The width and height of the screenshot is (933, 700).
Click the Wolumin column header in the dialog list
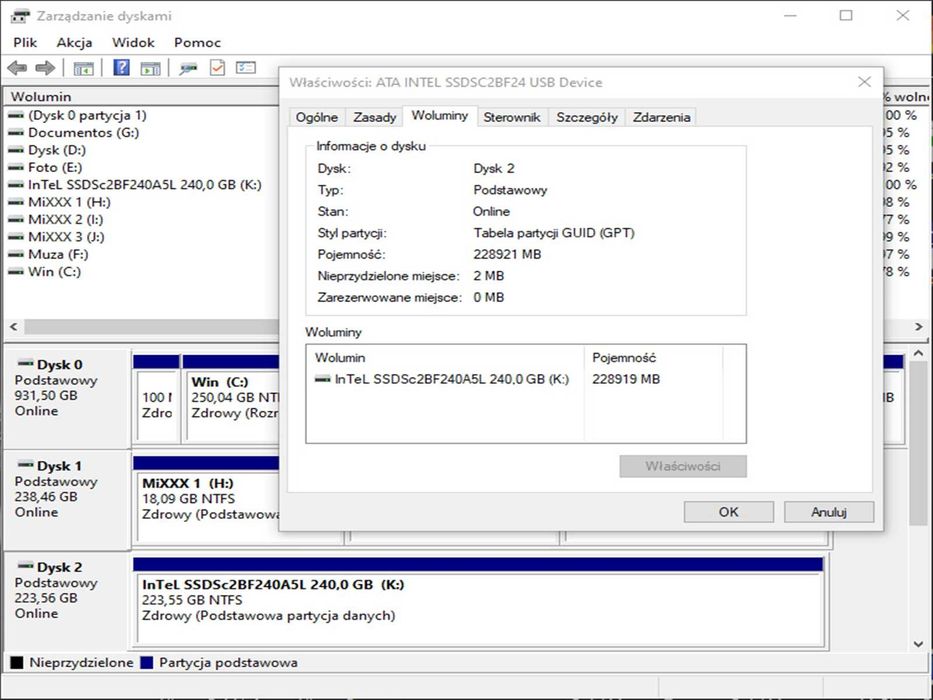point(445,358)
